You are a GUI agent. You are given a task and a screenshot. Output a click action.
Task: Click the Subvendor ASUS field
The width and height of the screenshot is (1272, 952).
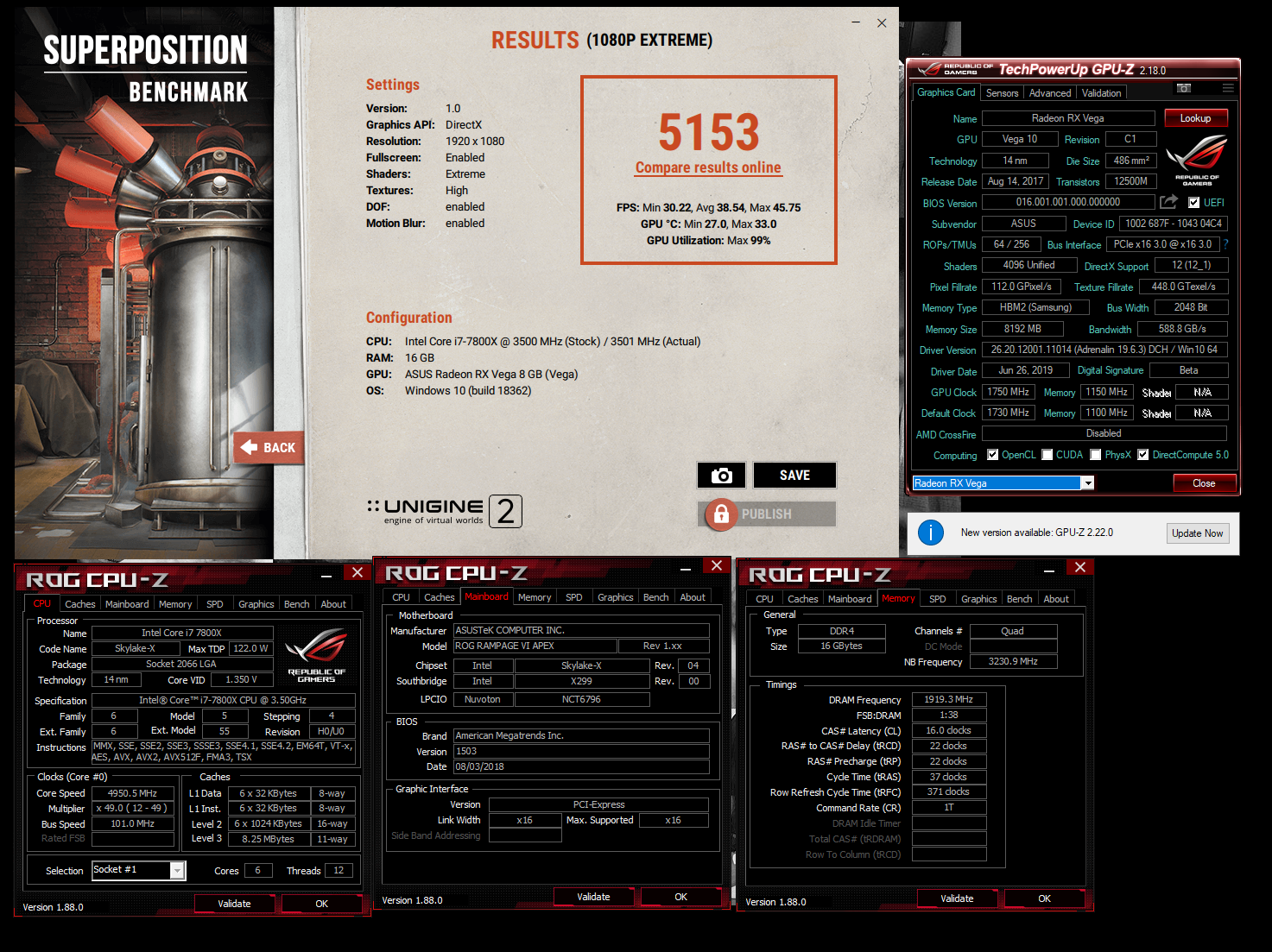click(x=1023, y=224)
